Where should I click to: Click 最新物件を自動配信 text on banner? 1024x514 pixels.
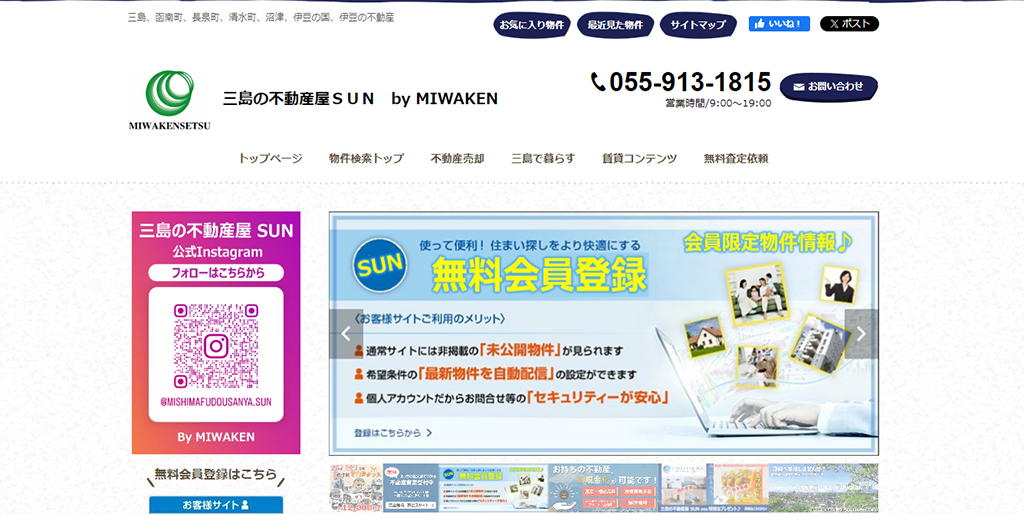(x=487, y=374)
